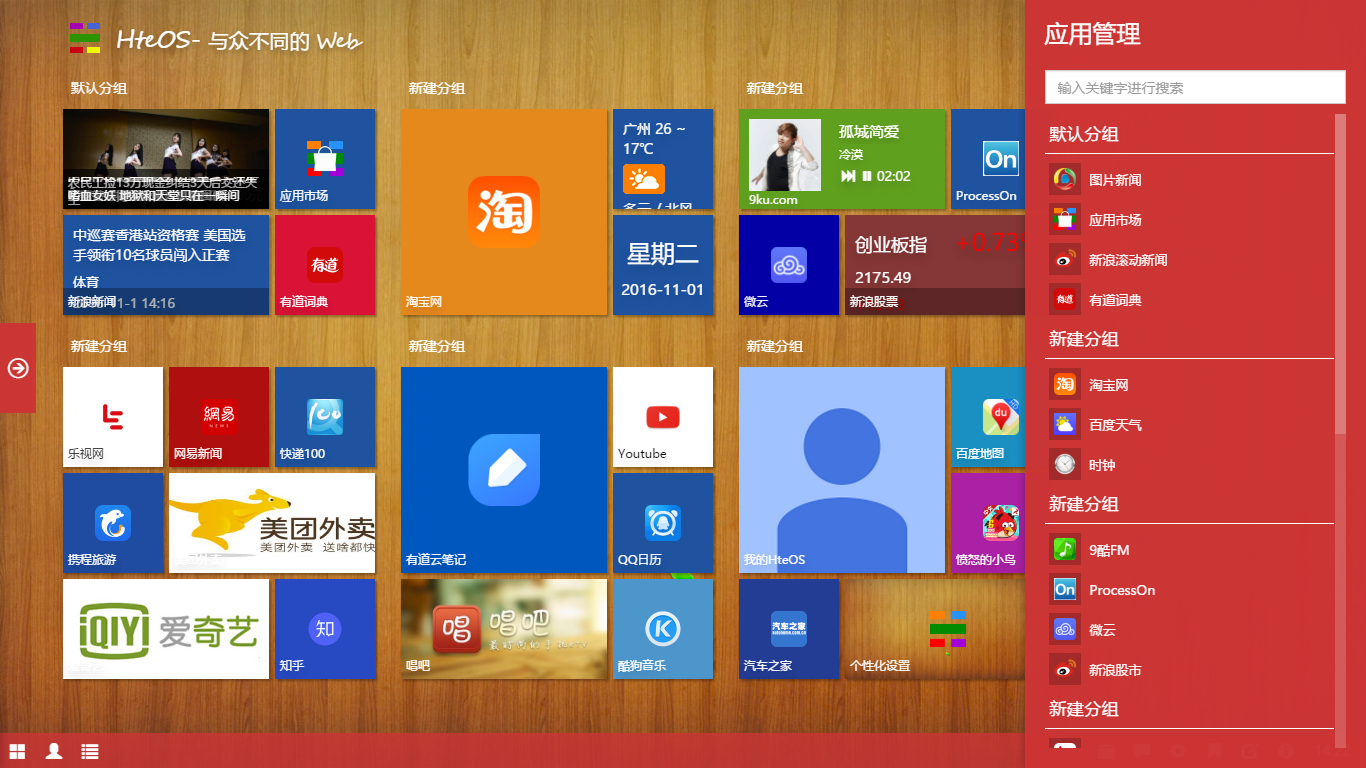Open the 百度地图 Baidu Maps tile
1366x768 pixels.
(x=988, y=417)
